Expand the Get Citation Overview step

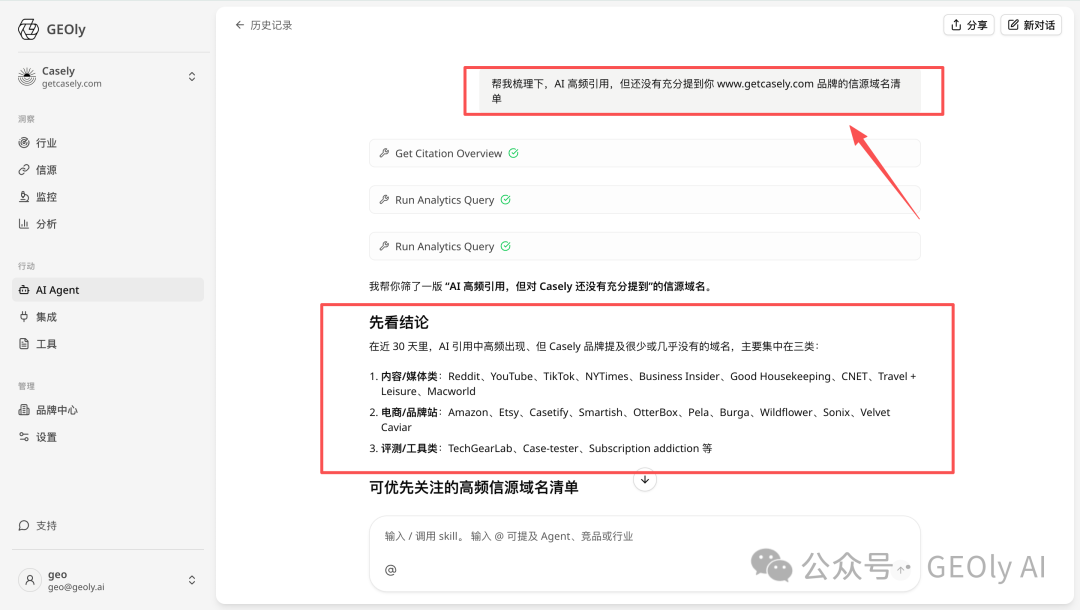645,153
